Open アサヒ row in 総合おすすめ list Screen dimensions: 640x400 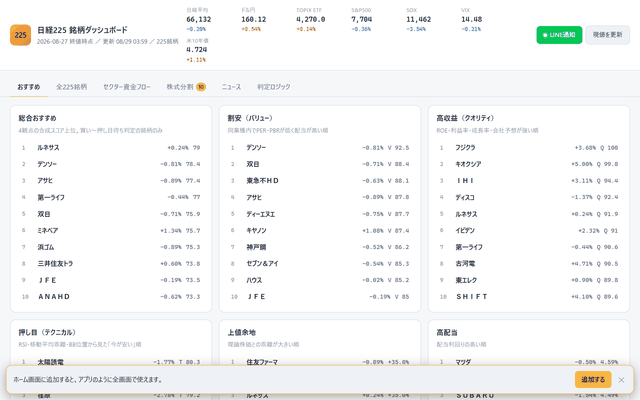pos(111,181)
